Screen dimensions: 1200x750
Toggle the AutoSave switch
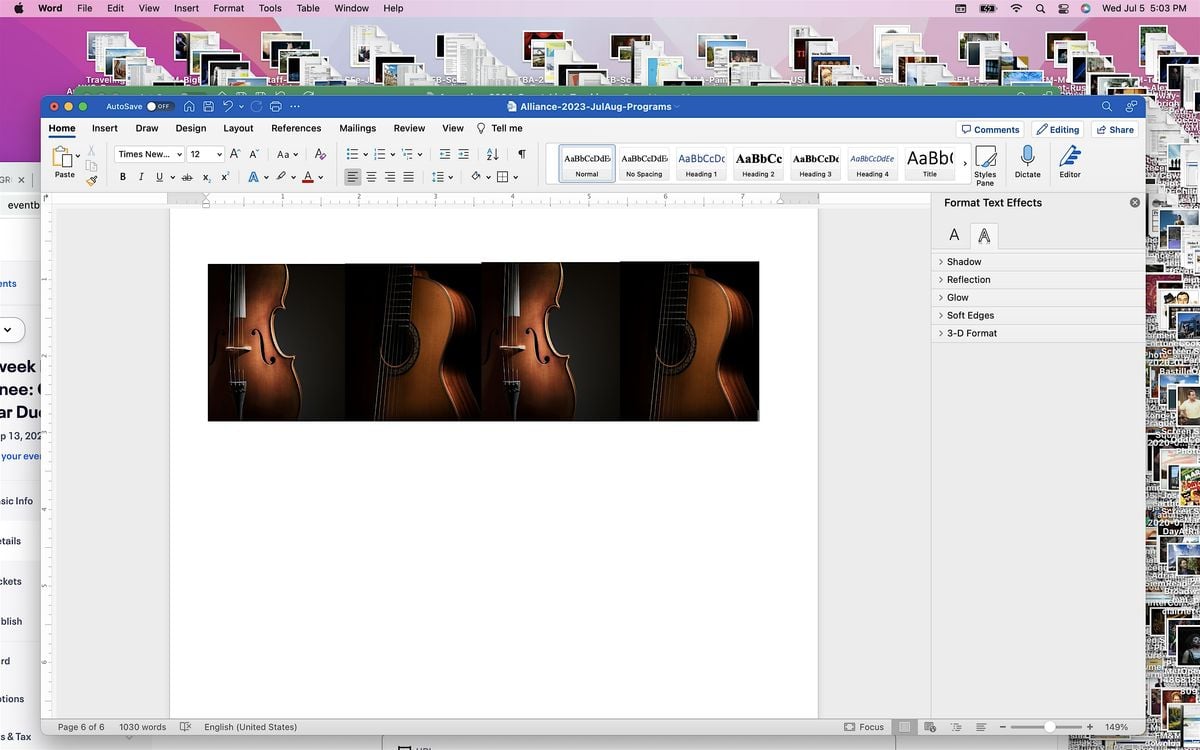(x=159, y=106)
